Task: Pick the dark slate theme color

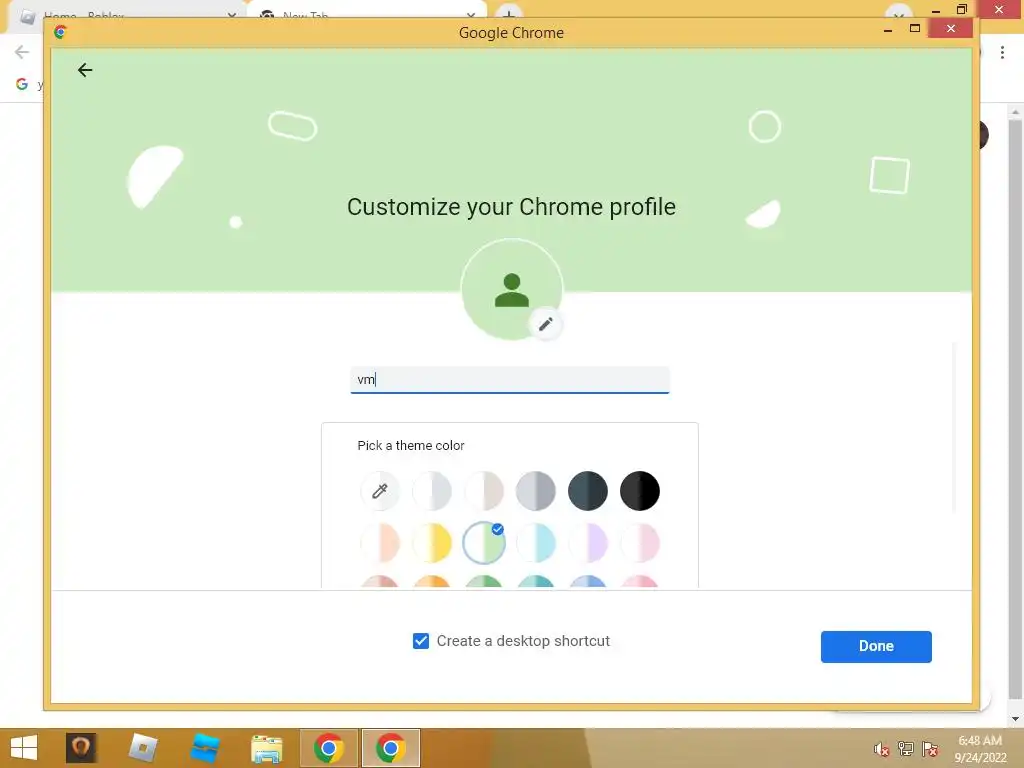Action: point(588,490)
